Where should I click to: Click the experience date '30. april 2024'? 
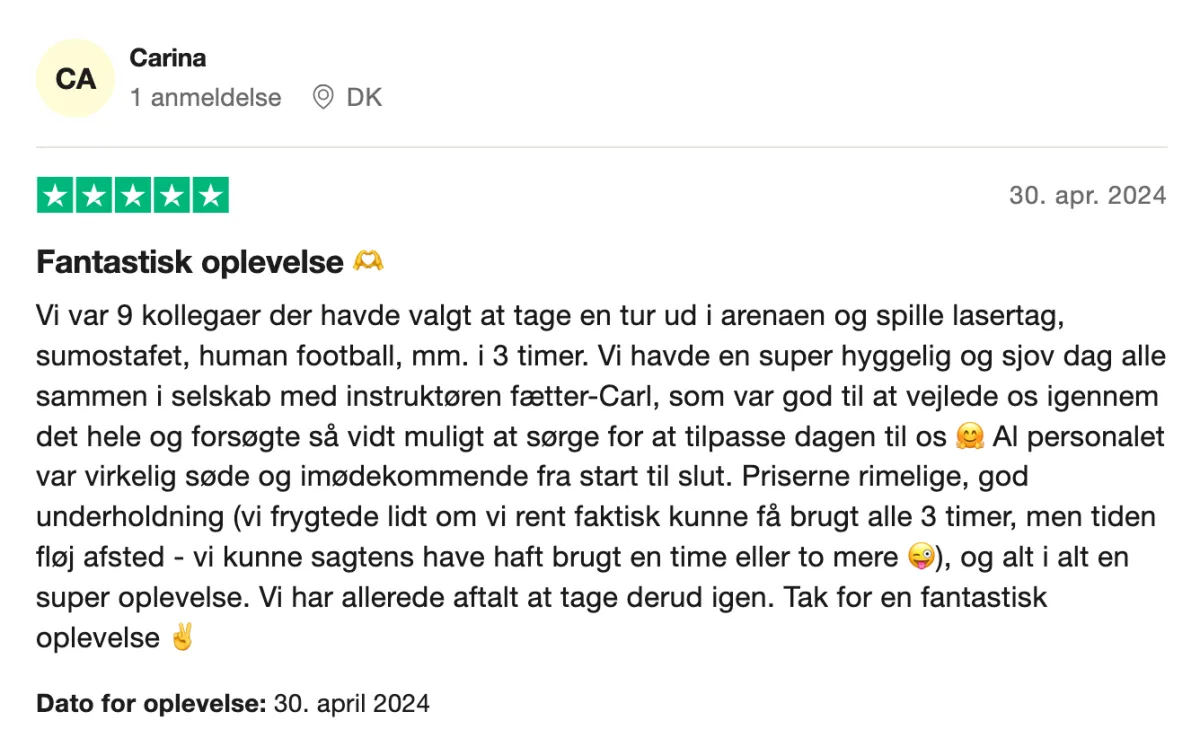351,703
